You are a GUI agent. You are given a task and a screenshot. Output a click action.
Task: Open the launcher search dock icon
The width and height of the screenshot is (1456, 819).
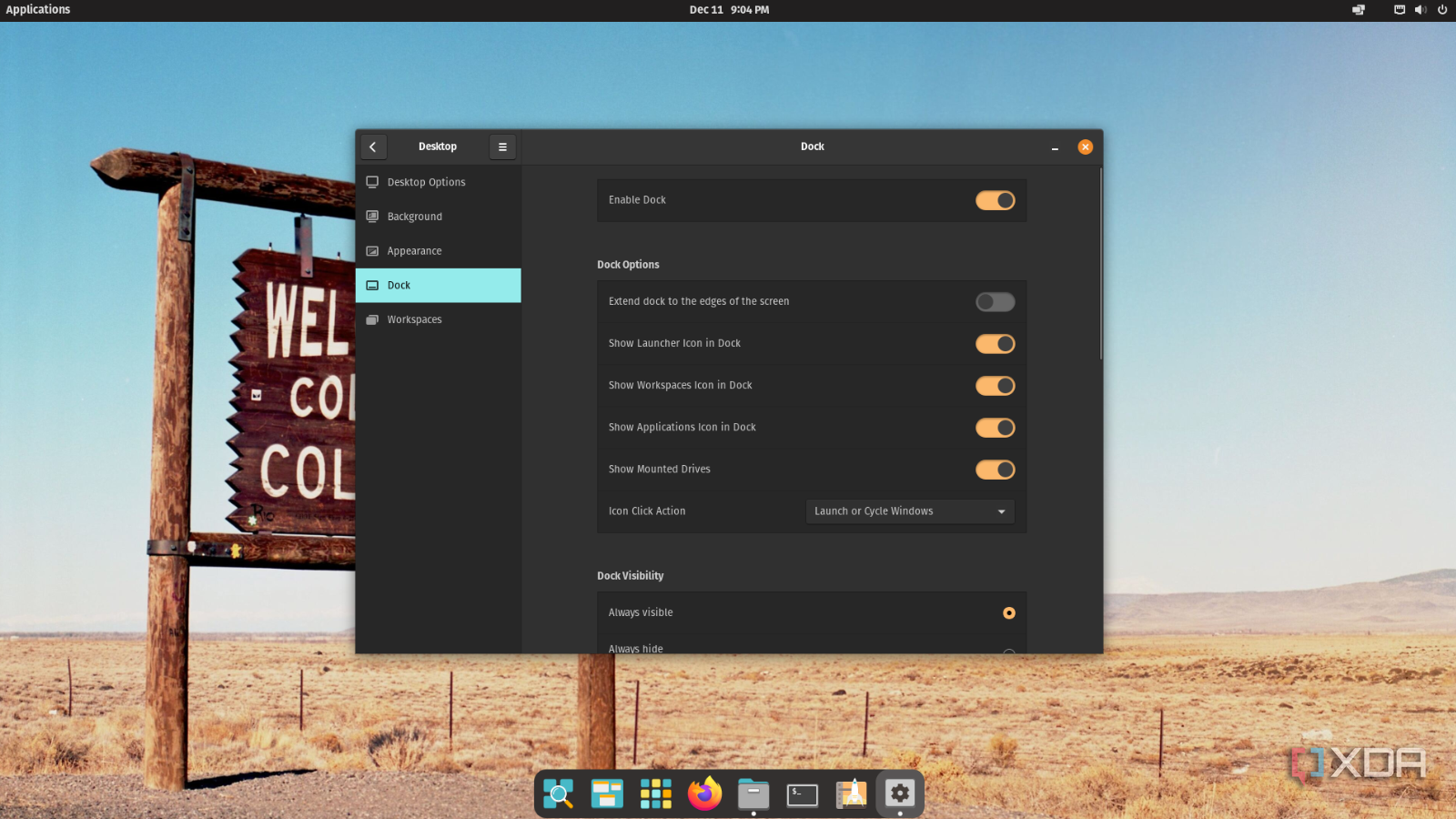558,794
